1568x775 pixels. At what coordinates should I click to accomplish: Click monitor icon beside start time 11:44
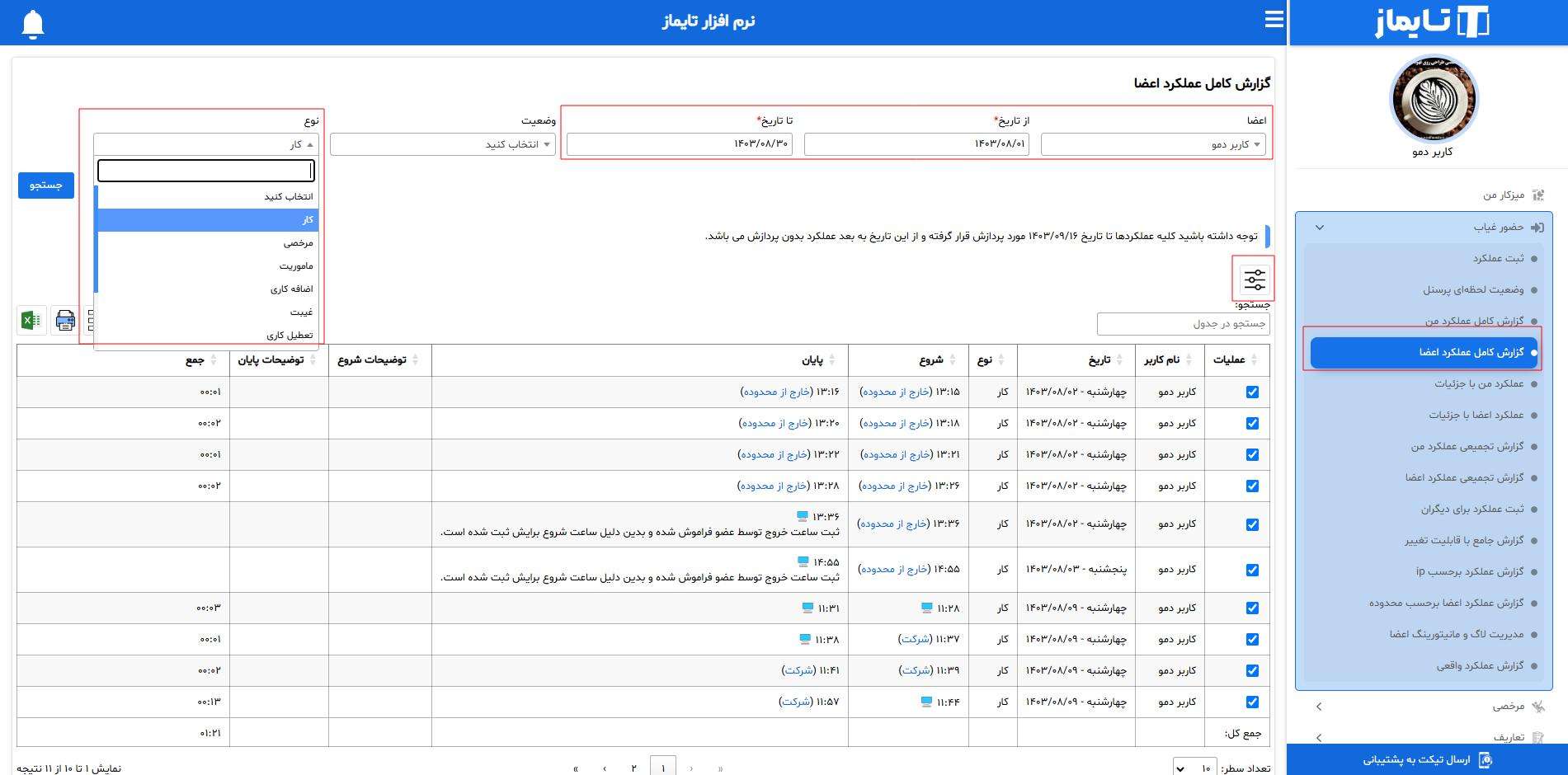[926, 702]
